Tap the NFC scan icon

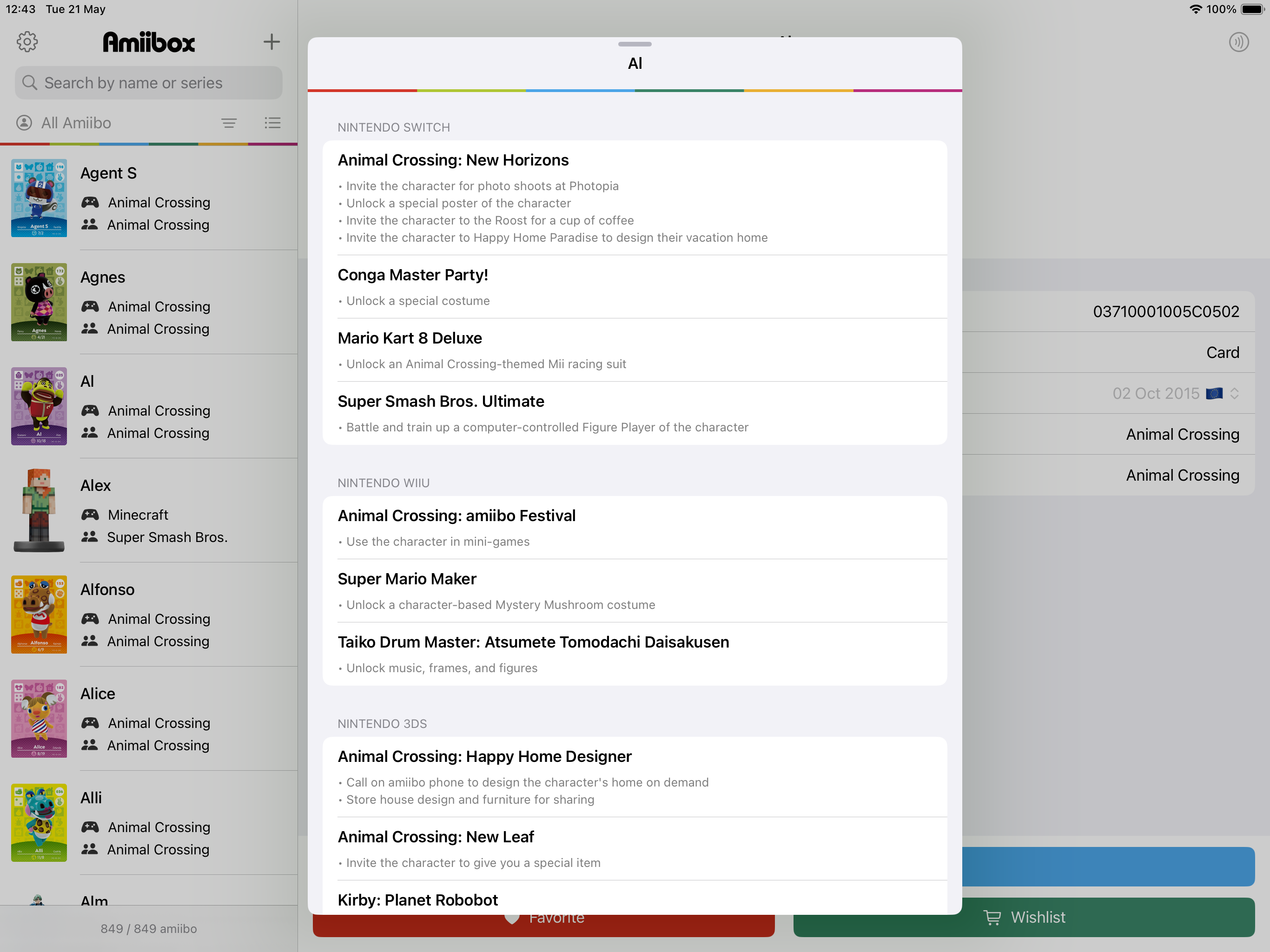1238,42
